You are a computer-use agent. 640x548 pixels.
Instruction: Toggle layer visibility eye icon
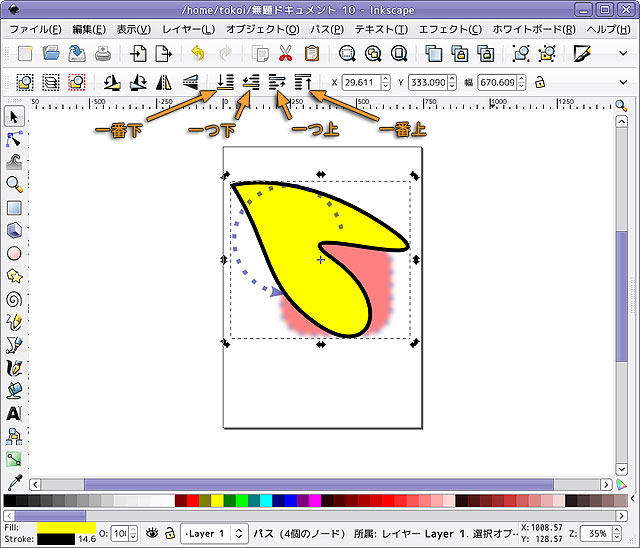coord(152,533)
